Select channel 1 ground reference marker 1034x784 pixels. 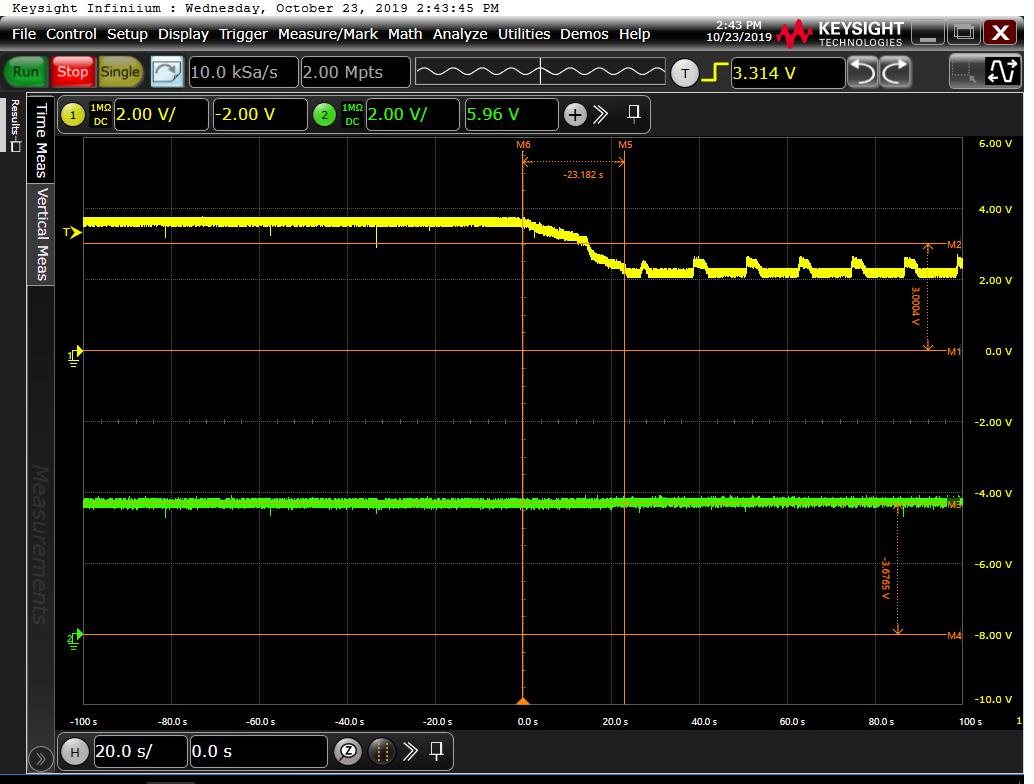pos(75,356)
